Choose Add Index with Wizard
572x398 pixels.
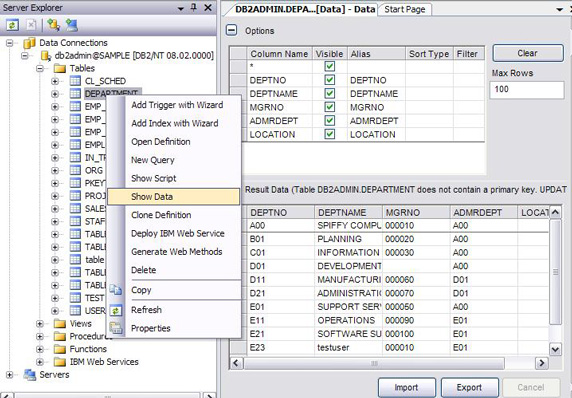175,123
